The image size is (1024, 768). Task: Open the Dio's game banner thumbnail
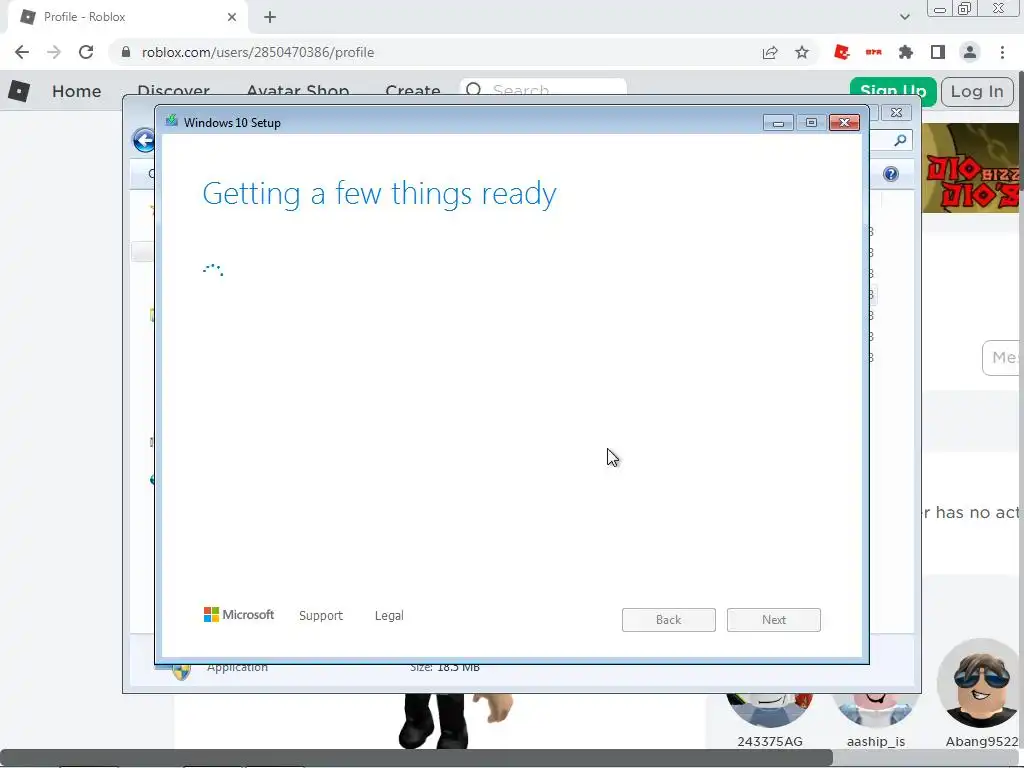970,168
